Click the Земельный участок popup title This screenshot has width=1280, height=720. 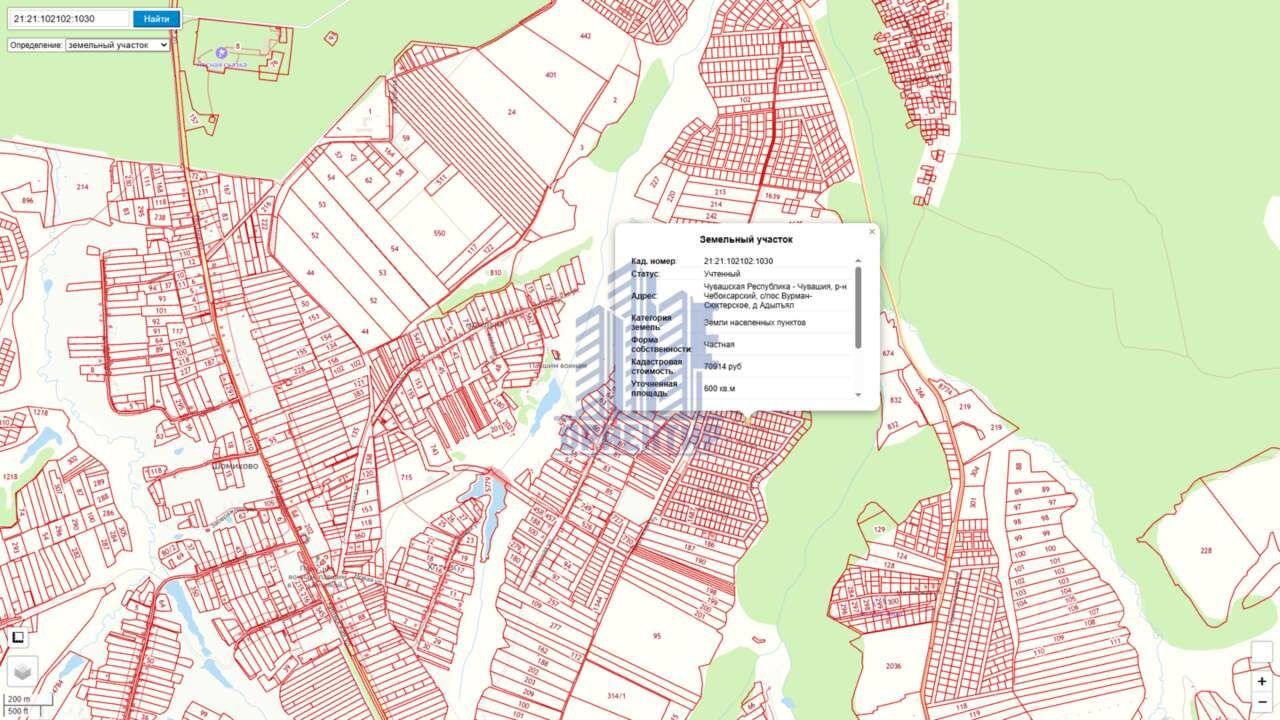coord(746,240)
